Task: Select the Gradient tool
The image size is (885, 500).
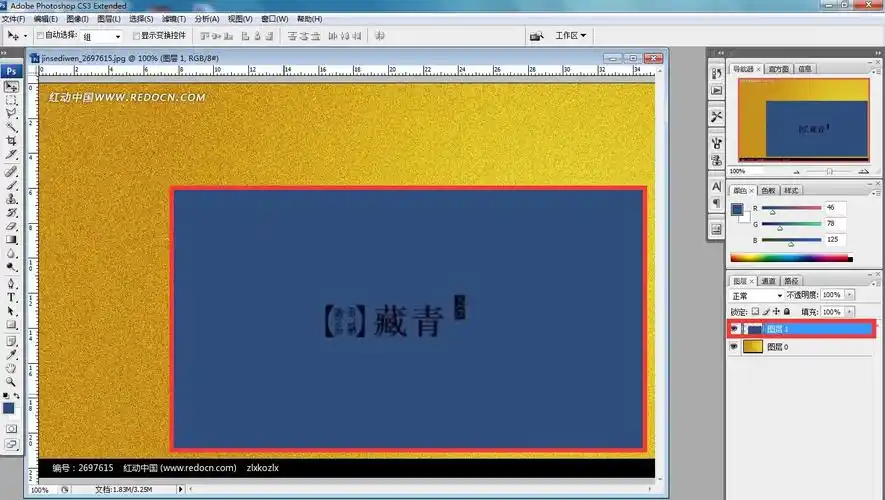Action: click(x=11, y=239)
